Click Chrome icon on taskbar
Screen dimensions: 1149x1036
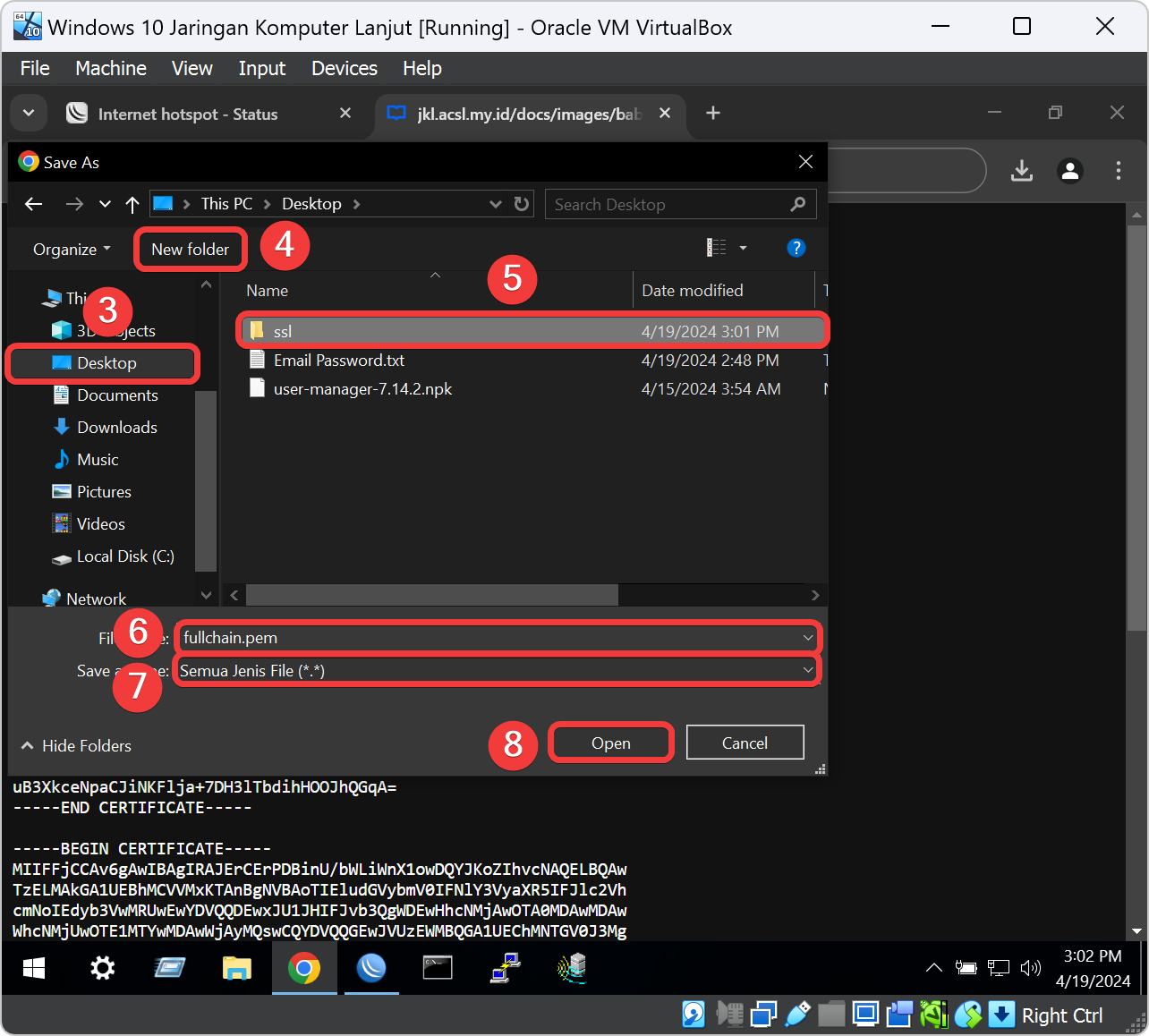coord(304,968)
